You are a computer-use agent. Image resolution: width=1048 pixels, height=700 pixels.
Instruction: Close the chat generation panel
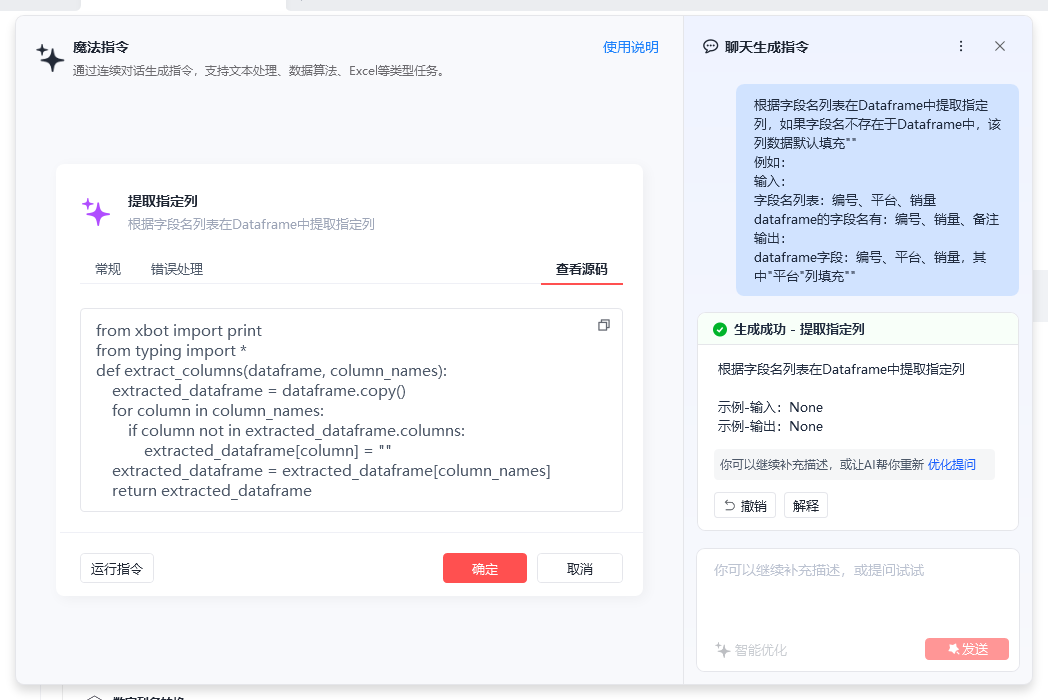tap(1000, 46)
